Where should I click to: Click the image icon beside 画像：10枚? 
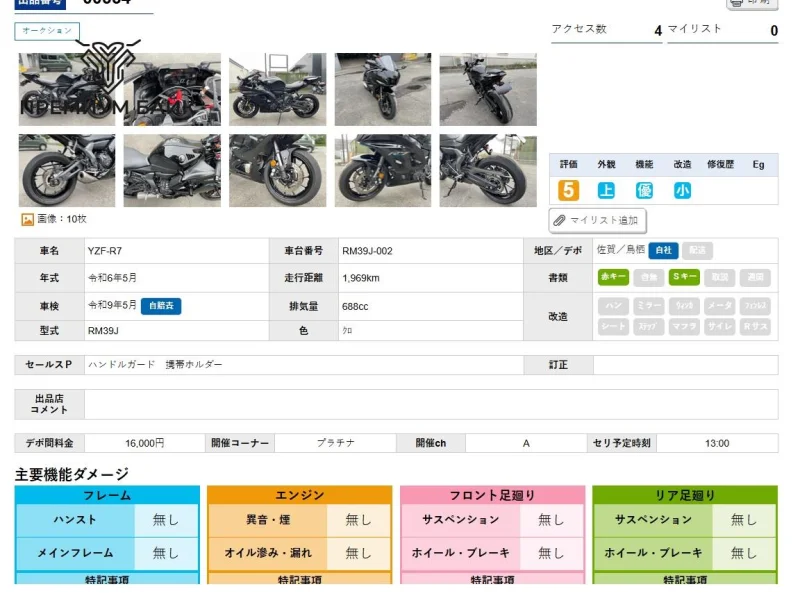(27, 219)
